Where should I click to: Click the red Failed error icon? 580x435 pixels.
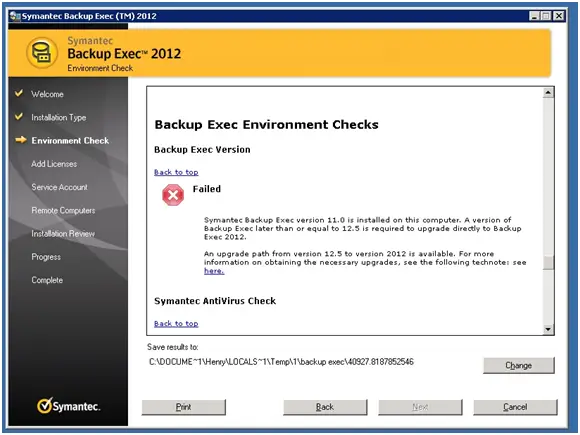tap(173, 195)
